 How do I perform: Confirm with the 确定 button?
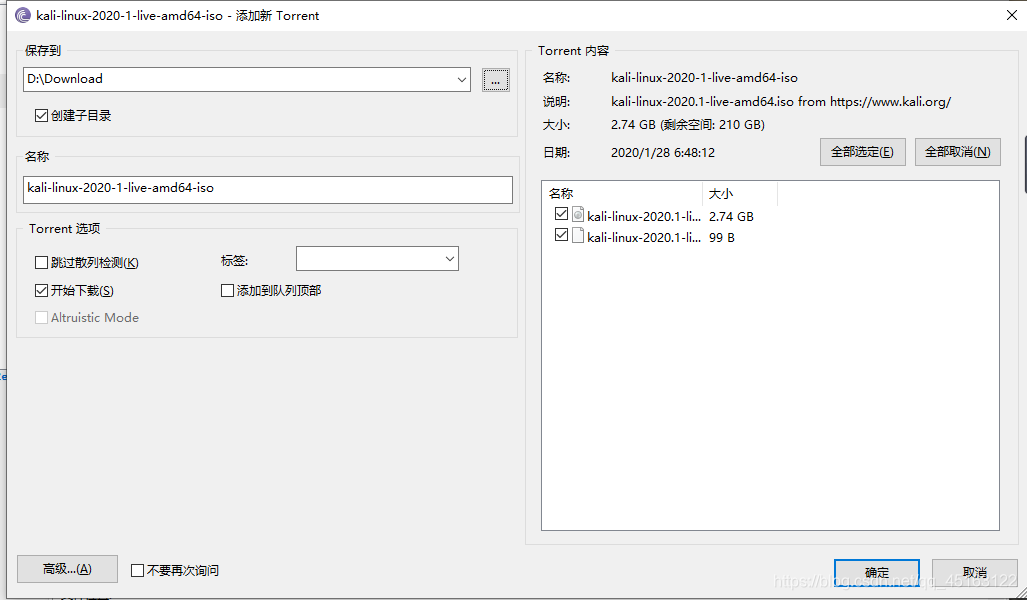(x=877, y=572)
